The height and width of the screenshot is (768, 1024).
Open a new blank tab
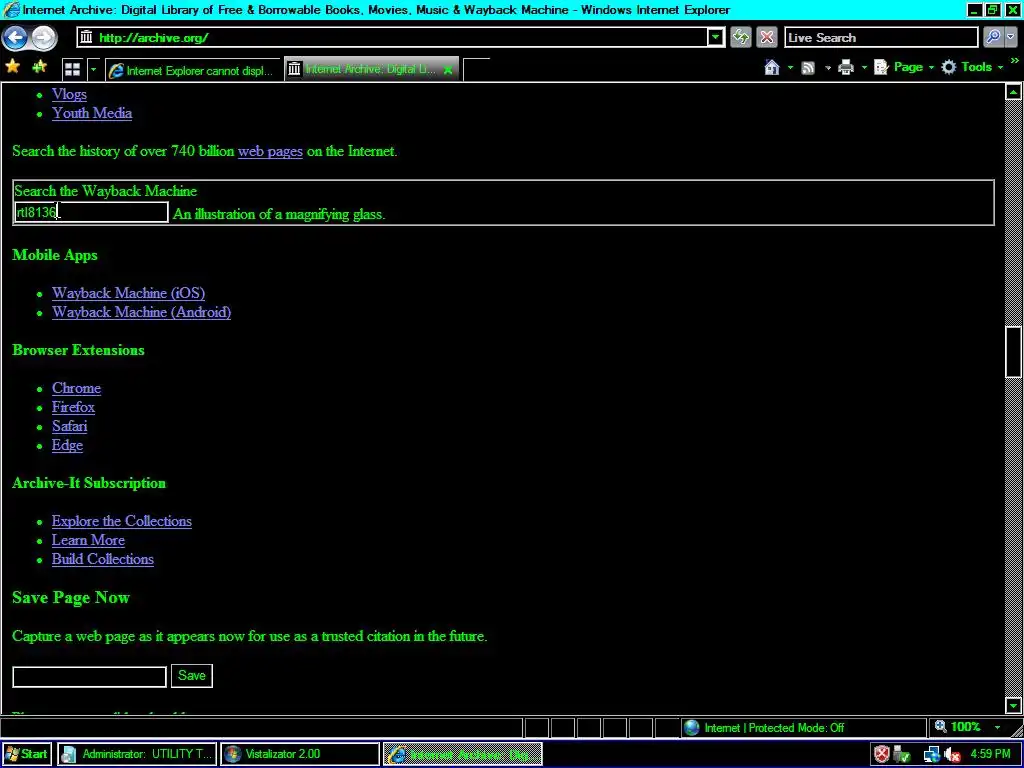point(476,69)
